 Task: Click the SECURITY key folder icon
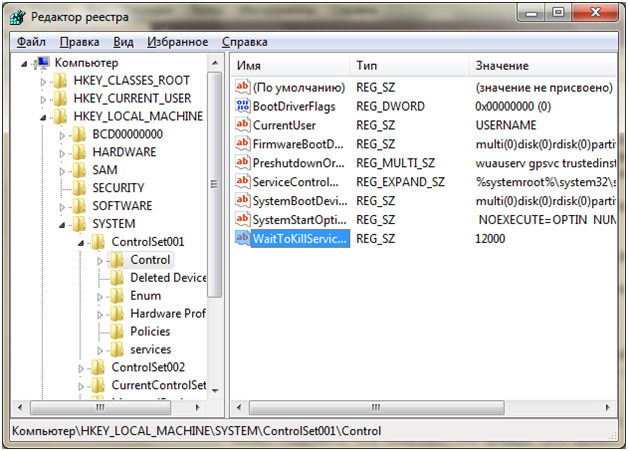click(x=79, y=188)
